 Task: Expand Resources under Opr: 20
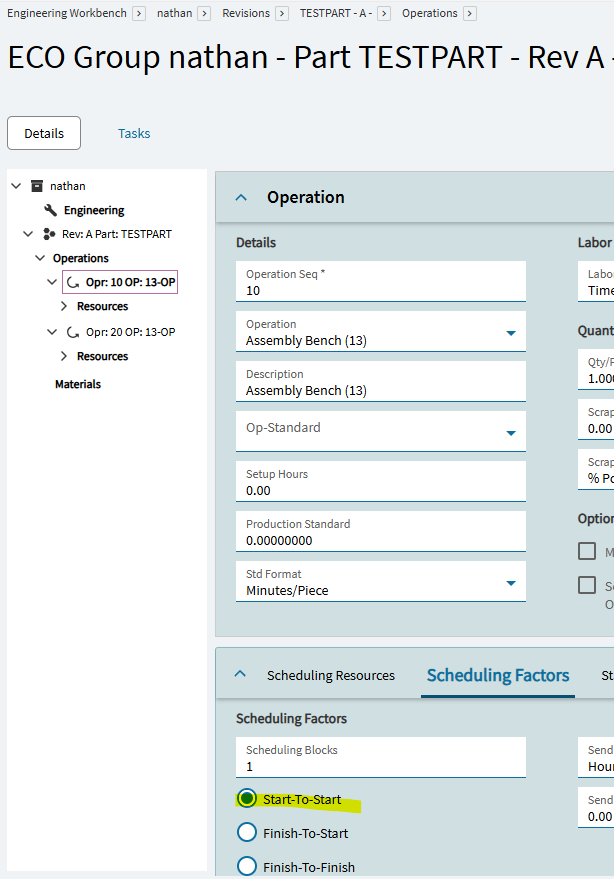[65, 356]
